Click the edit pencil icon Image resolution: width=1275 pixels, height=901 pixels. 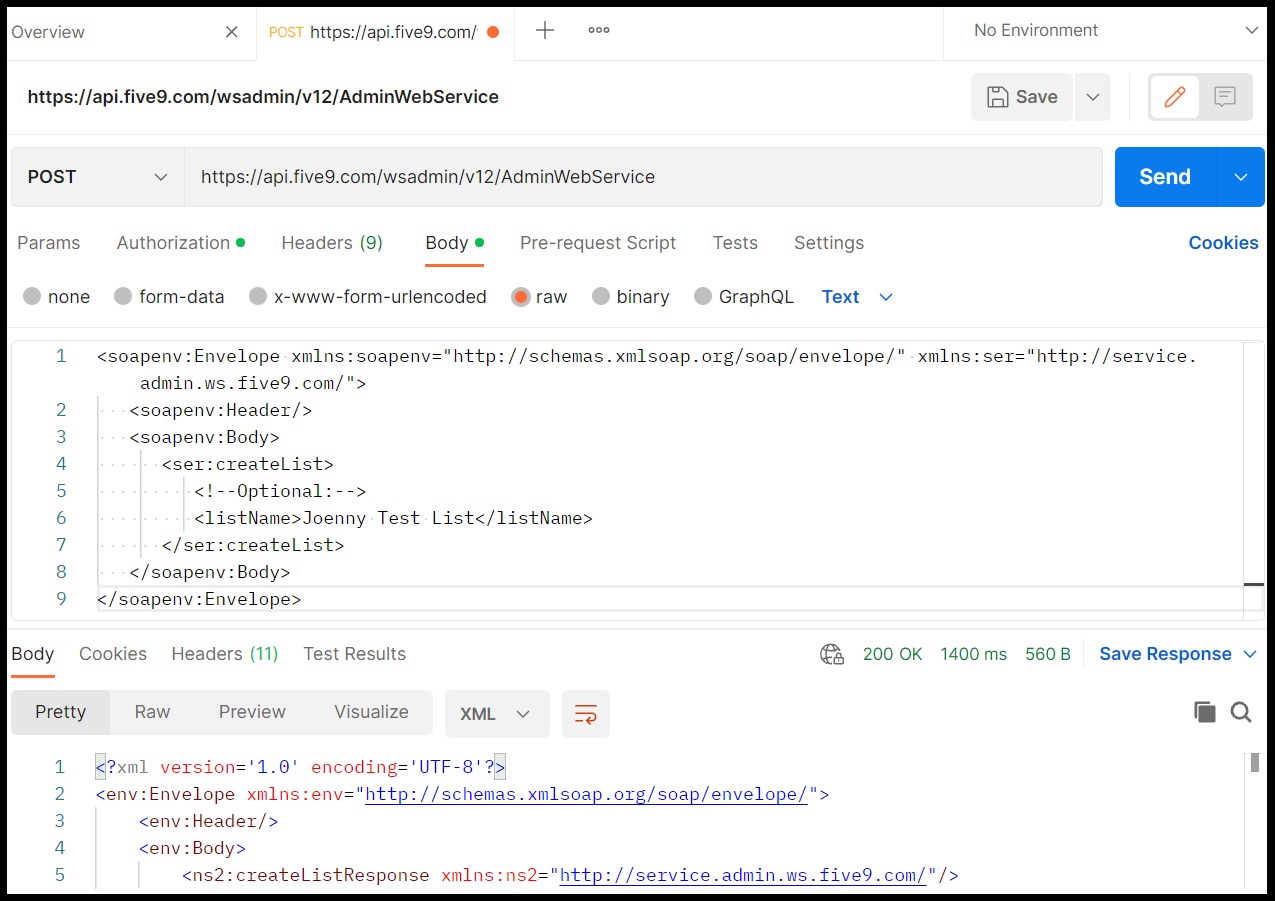[x=1175, y=97]
